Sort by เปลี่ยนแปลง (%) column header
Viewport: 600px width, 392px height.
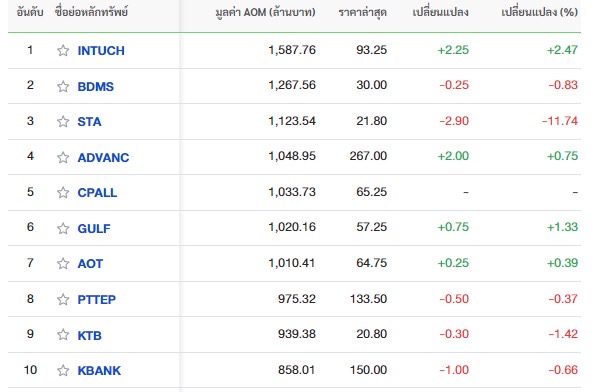(539, 12)
